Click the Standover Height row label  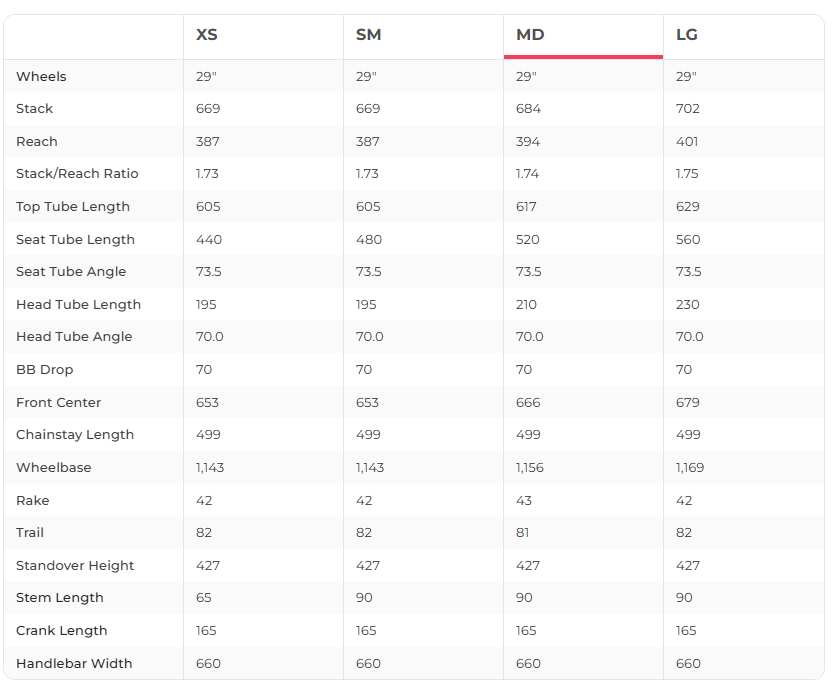coord(75,566)
